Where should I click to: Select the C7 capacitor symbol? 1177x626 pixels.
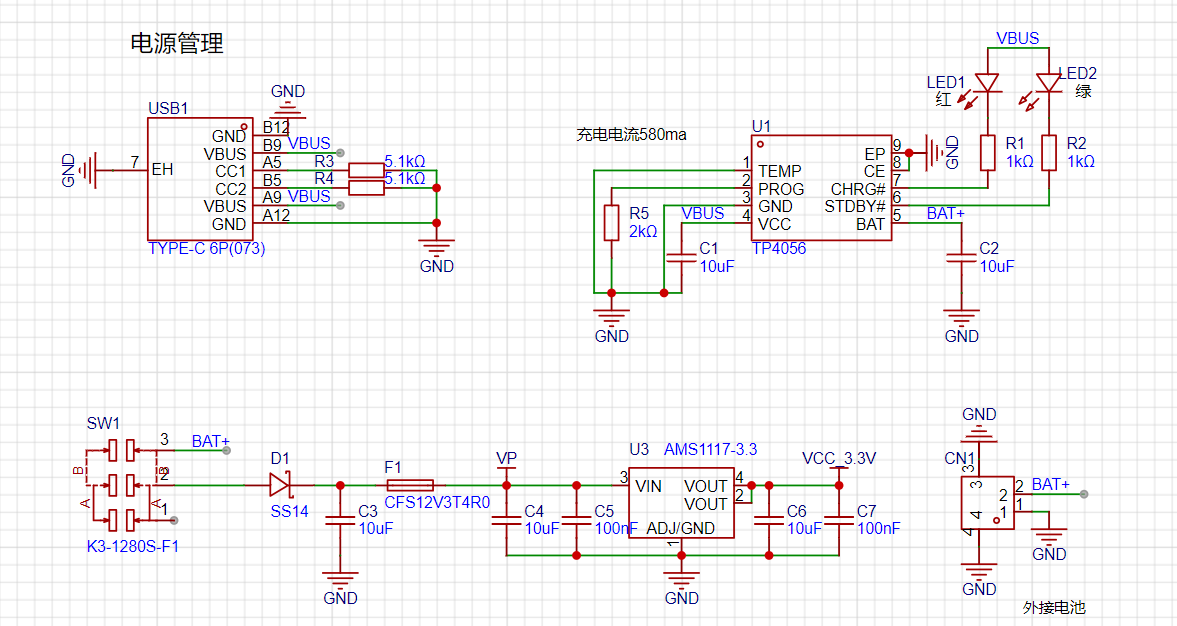coord(838,519)
